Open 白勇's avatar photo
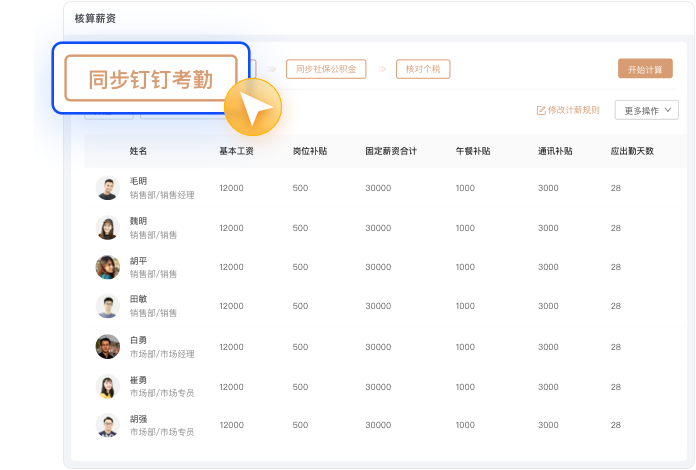696x470 pixels. point(108,347)
